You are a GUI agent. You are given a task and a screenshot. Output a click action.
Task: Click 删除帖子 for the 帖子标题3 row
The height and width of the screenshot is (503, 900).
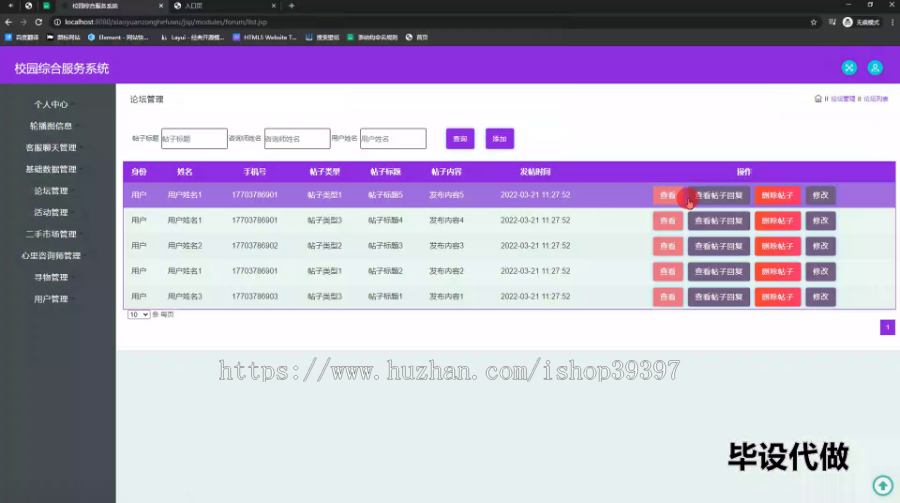coord(777,246)
